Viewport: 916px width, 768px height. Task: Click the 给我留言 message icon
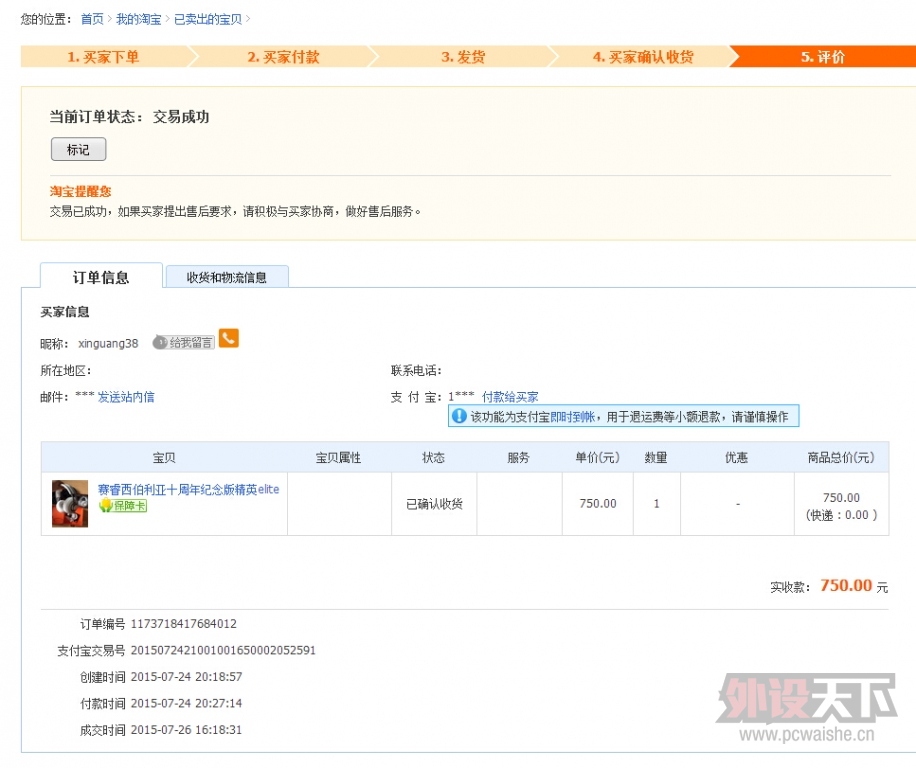[184, 343]
